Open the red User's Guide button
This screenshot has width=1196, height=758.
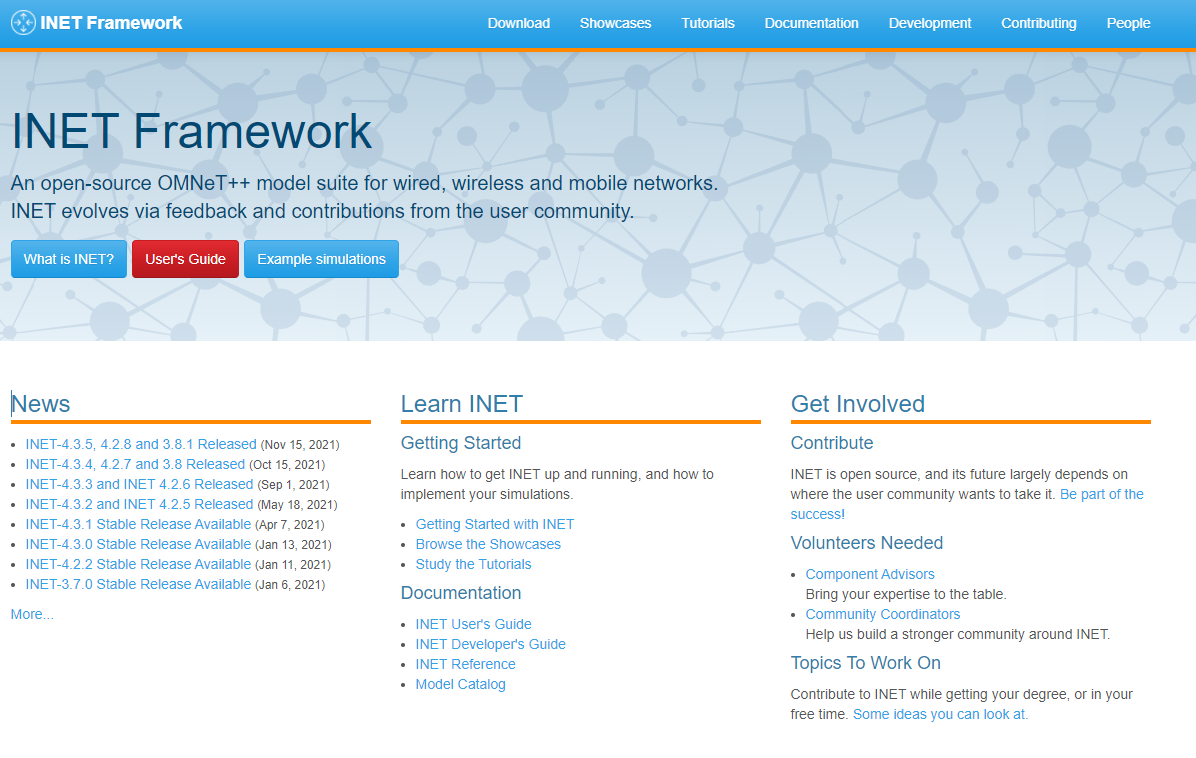click(x=185, y=259)
